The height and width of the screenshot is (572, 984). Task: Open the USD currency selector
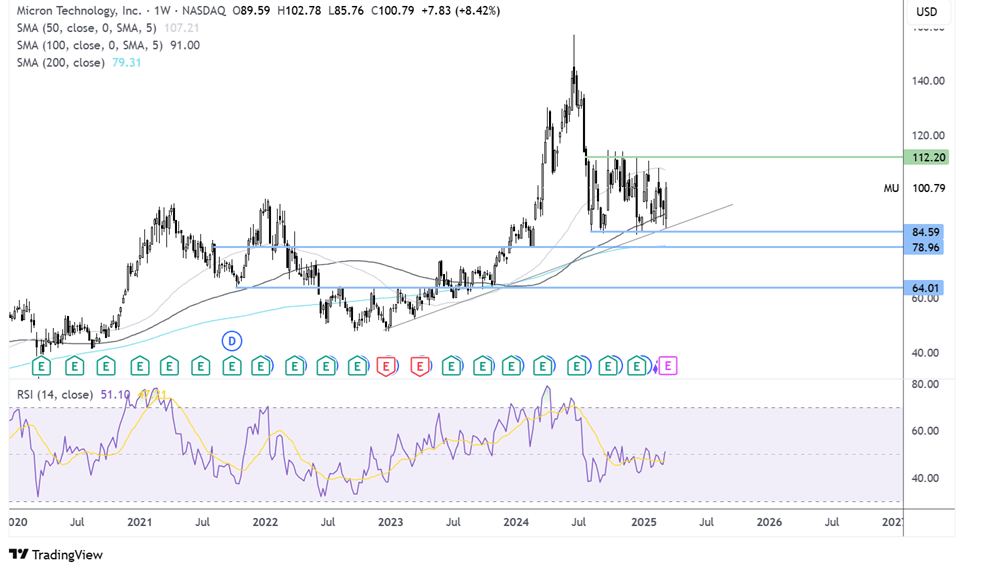(x=926, y=12)
